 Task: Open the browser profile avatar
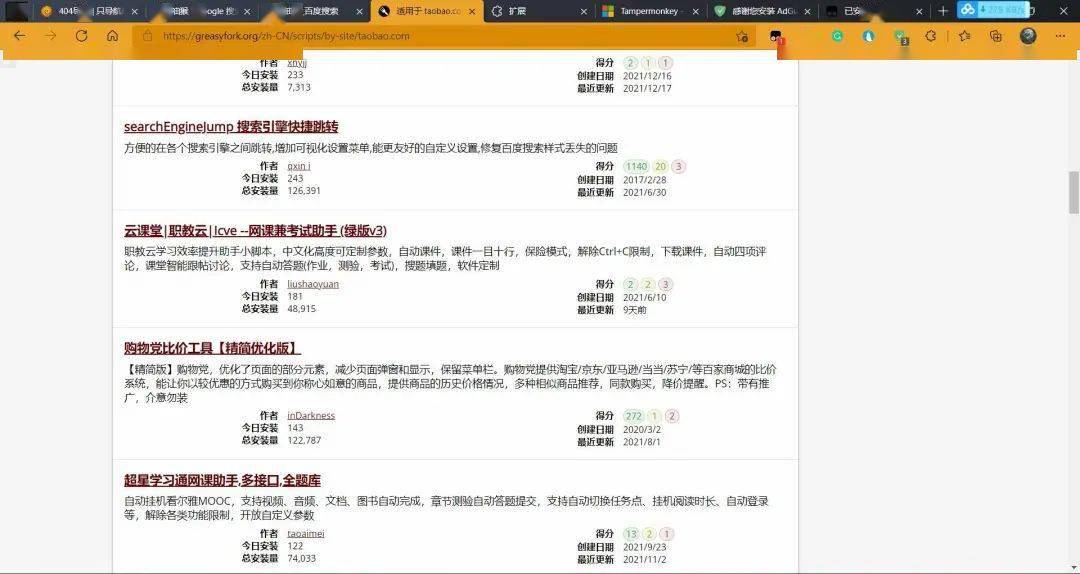click(1028, 36)
